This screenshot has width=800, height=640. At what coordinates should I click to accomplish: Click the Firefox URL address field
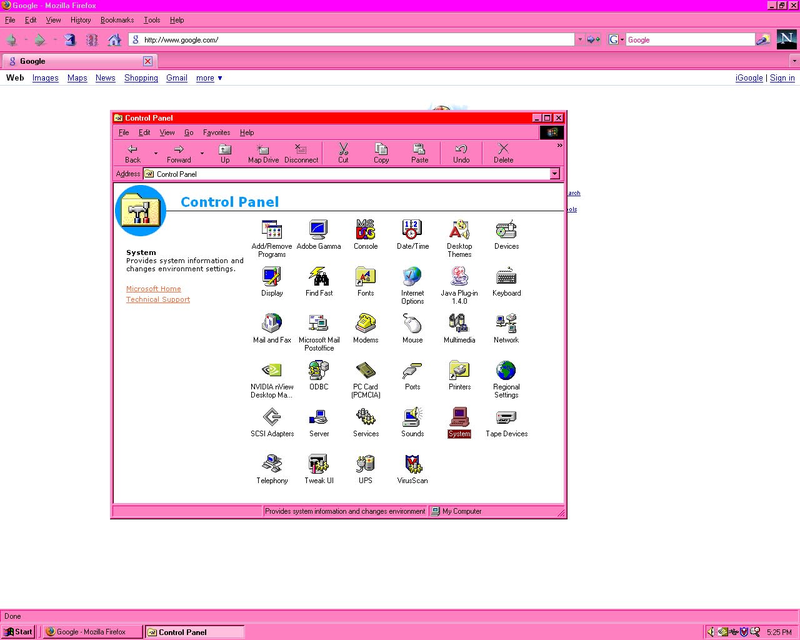pos(352,39)
